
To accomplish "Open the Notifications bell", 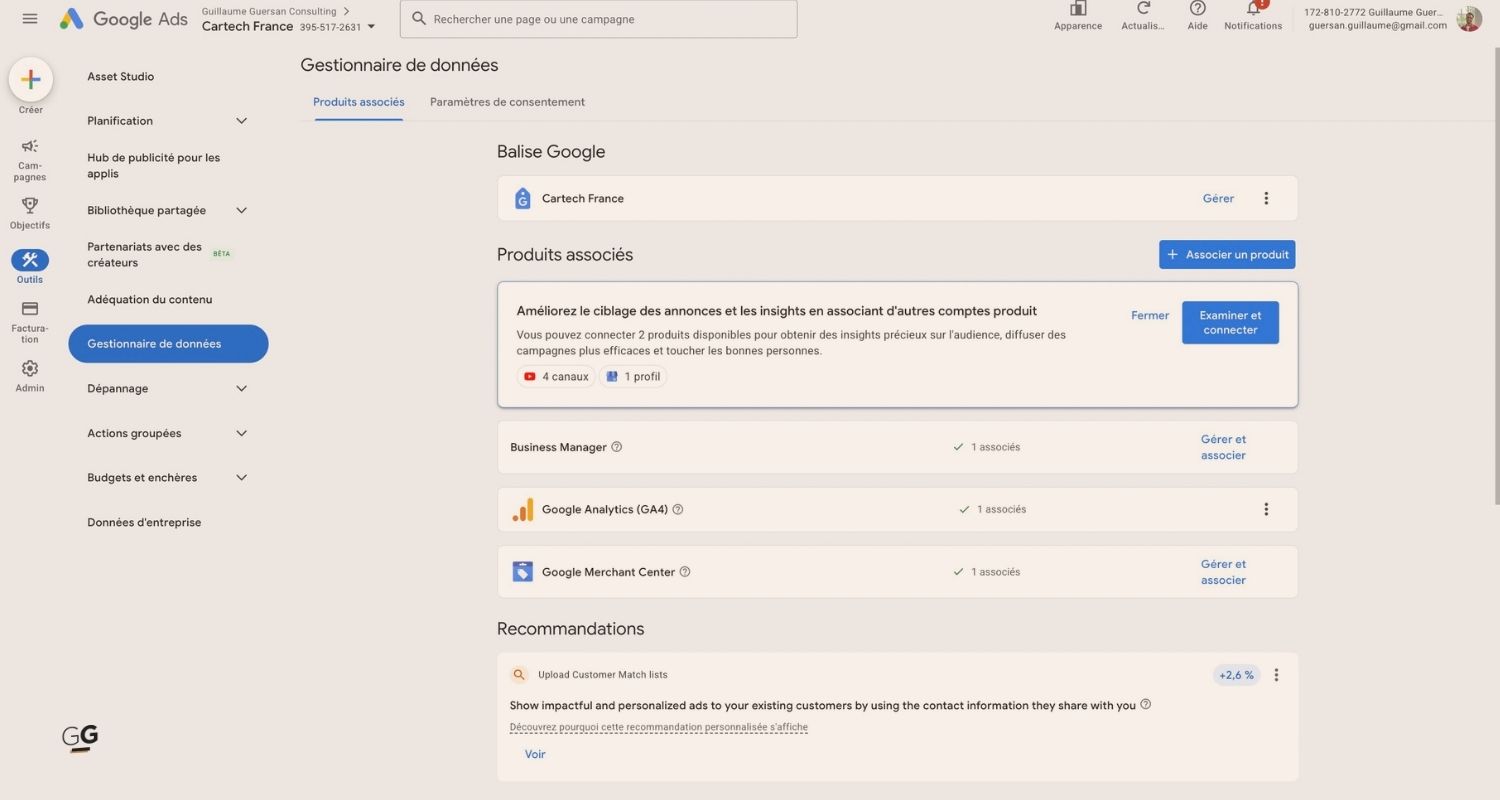I will [x=1252, y=8].
